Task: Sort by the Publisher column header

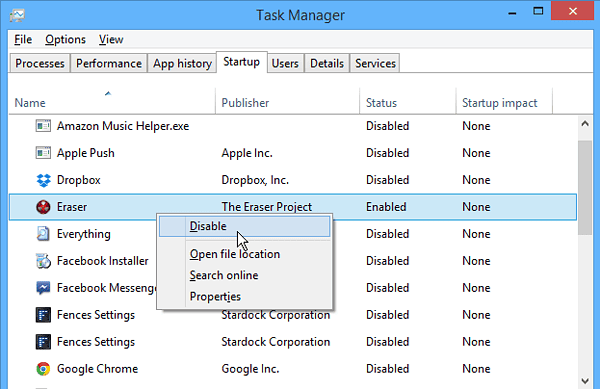Action: 287,103
